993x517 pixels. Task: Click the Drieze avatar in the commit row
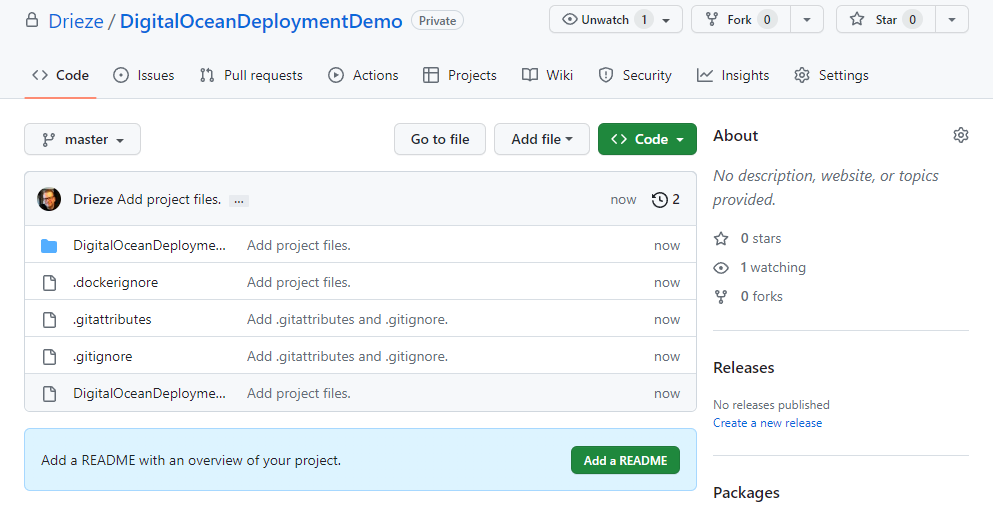pos(49,200)
